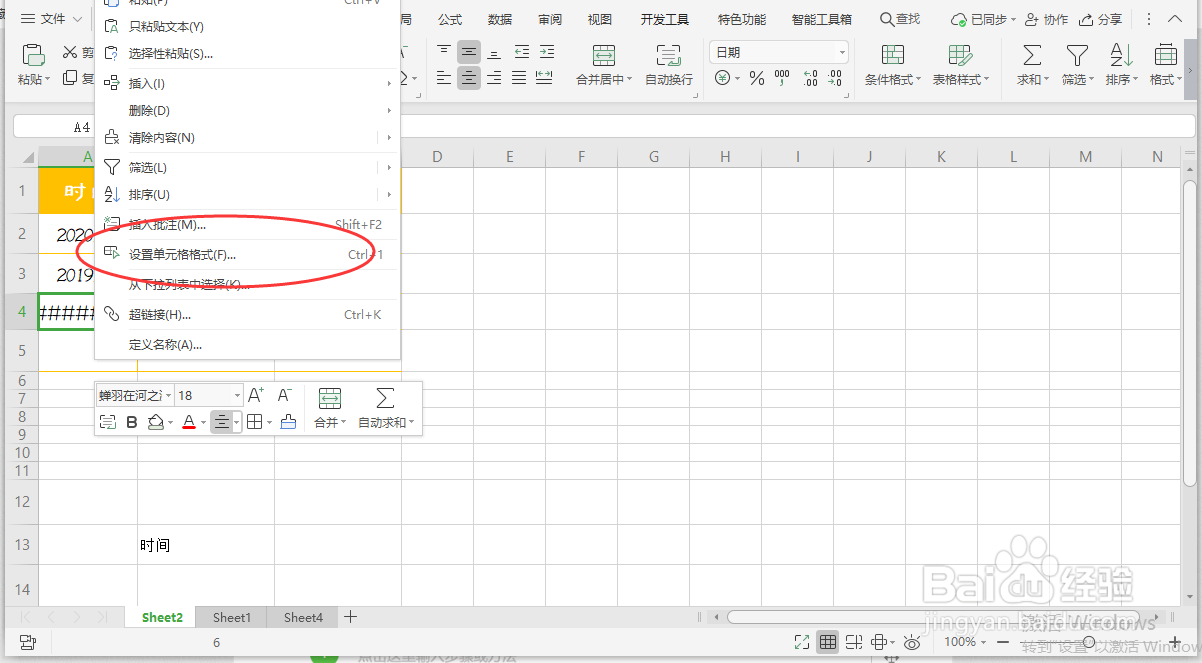Click the Format (格式) ribbon icon

point(1165,55)
